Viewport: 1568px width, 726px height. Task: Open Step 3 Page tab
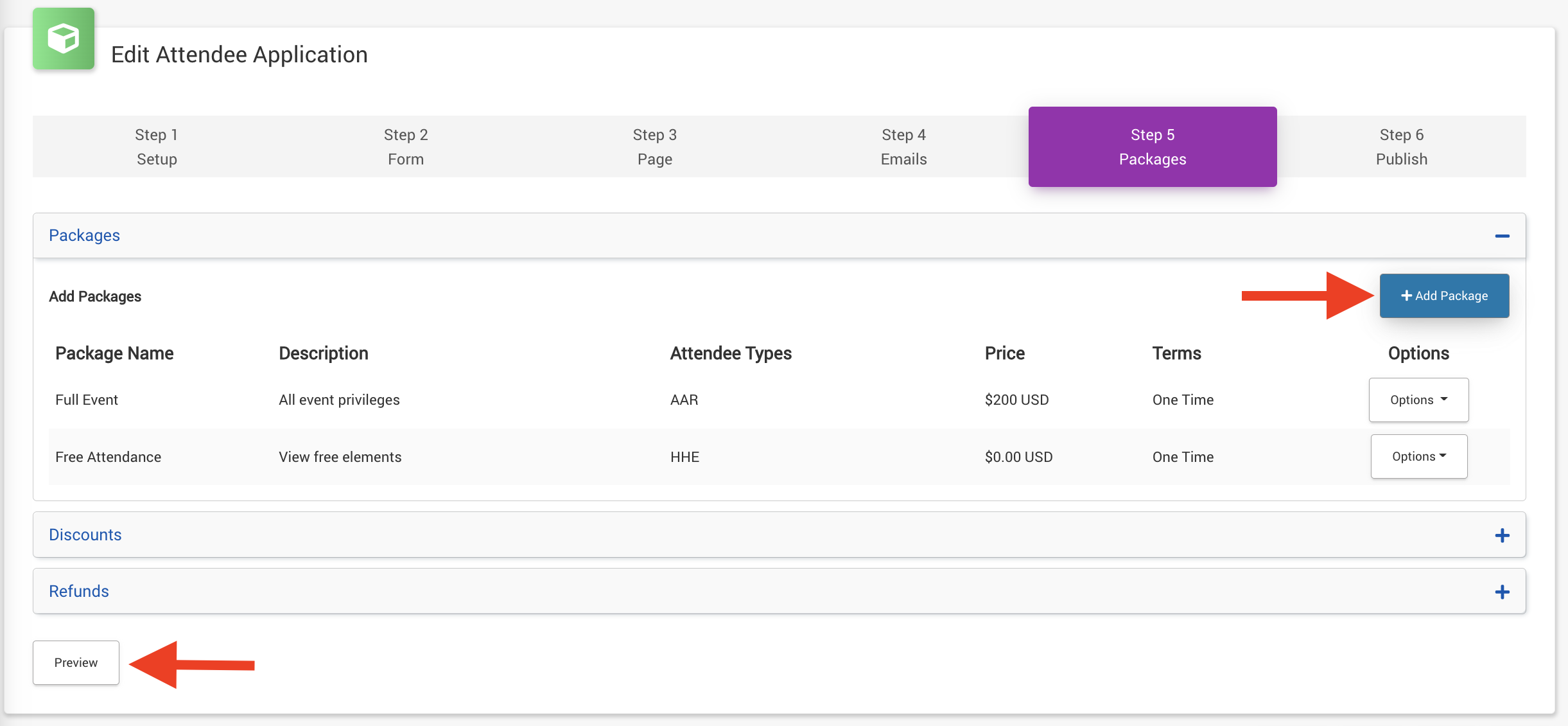tap(654, 146)
